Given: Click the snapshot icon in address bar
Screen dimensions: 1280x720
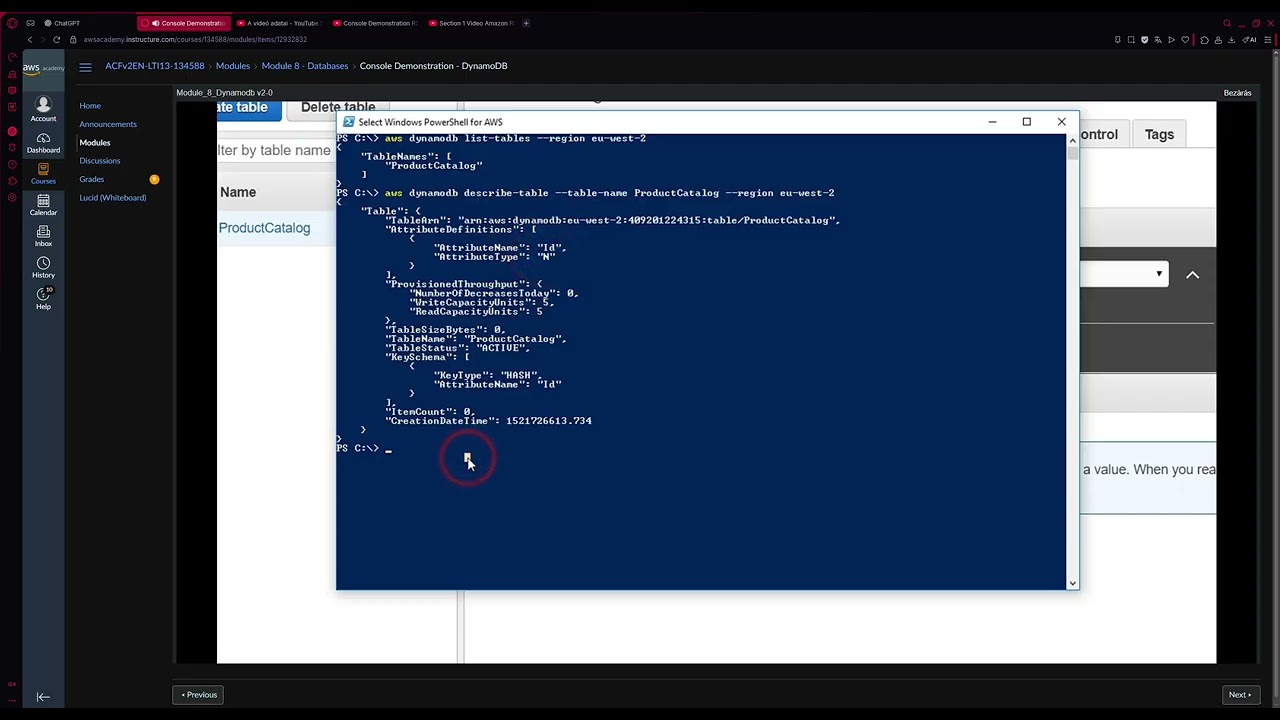Looking at the screenshot, I should click(1131, 40).
